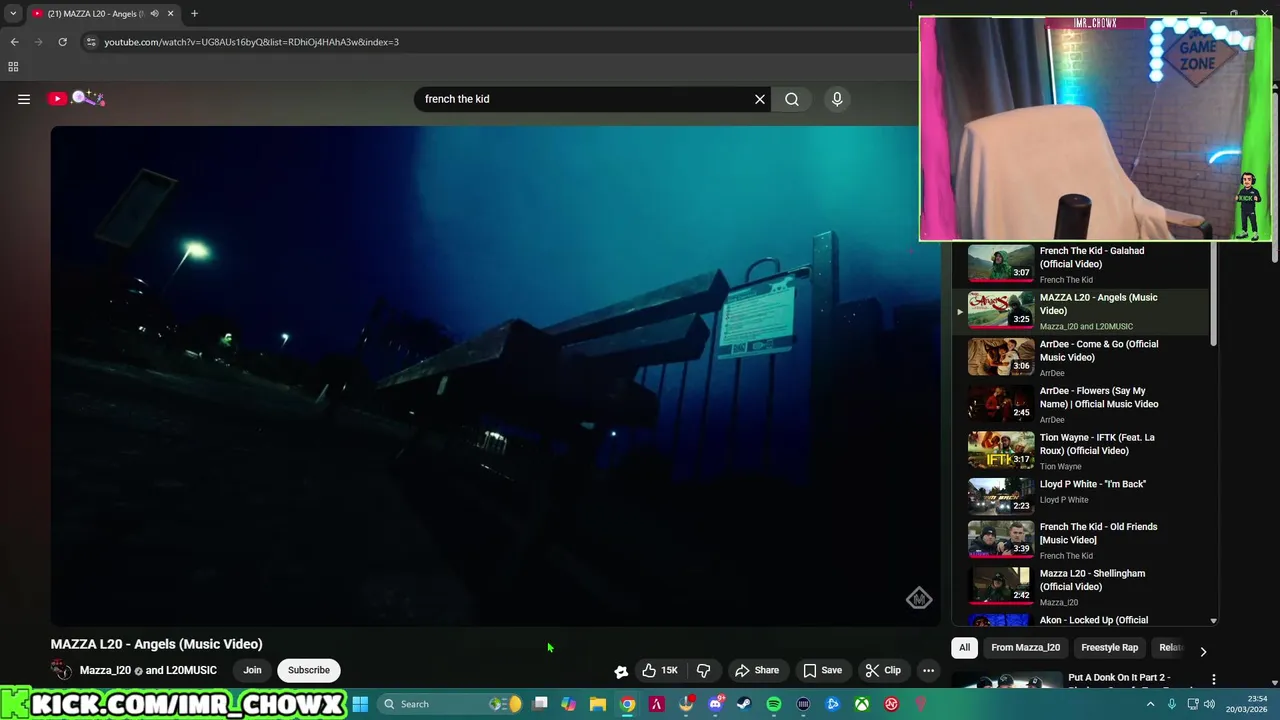
Task: Play ArrDee Come & Go thumbnail
Action: (x=1001, y=356)
